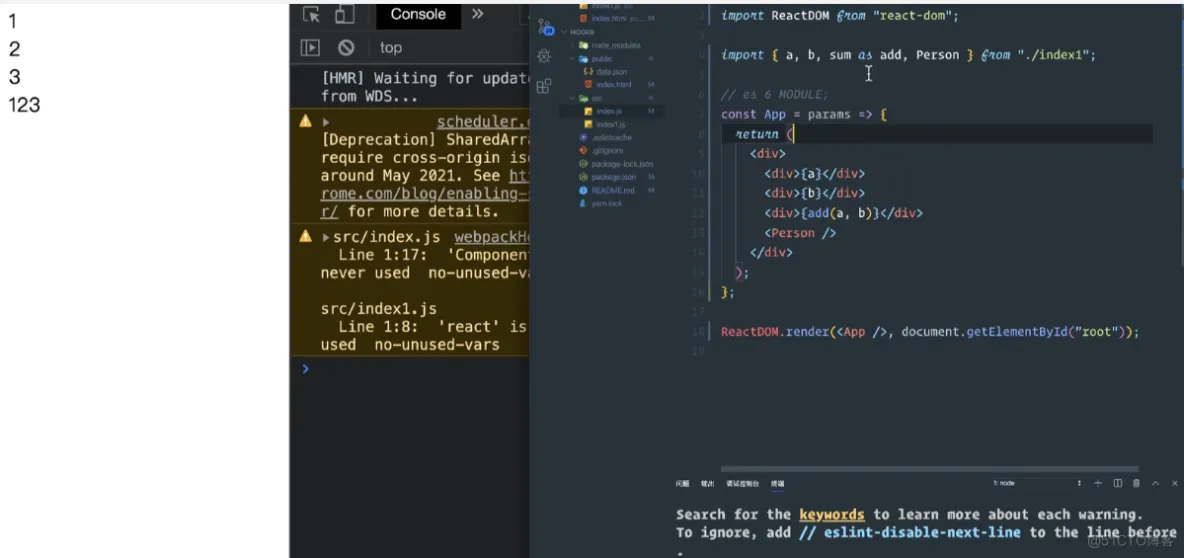This screenshot has height=558, width=1184.
Task: Click the orange index.html file icon in open editors
Action: point(583,17)
